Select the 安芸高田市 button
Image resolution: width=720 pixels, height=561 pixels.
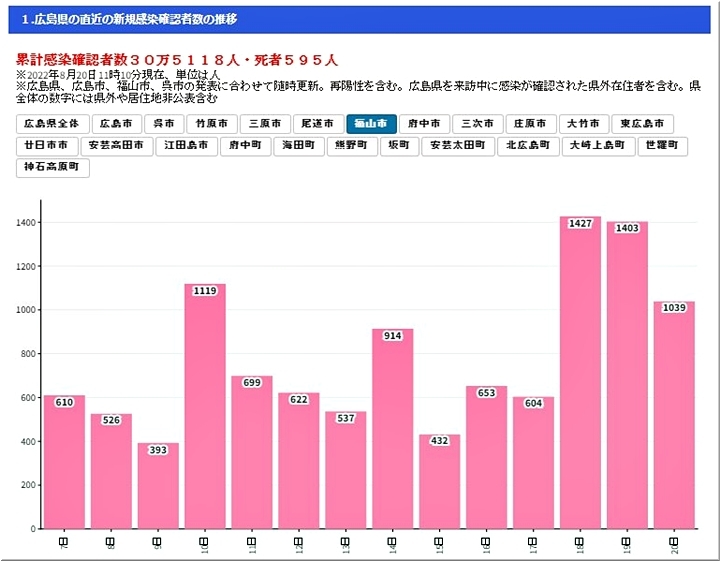click(118, 146)
